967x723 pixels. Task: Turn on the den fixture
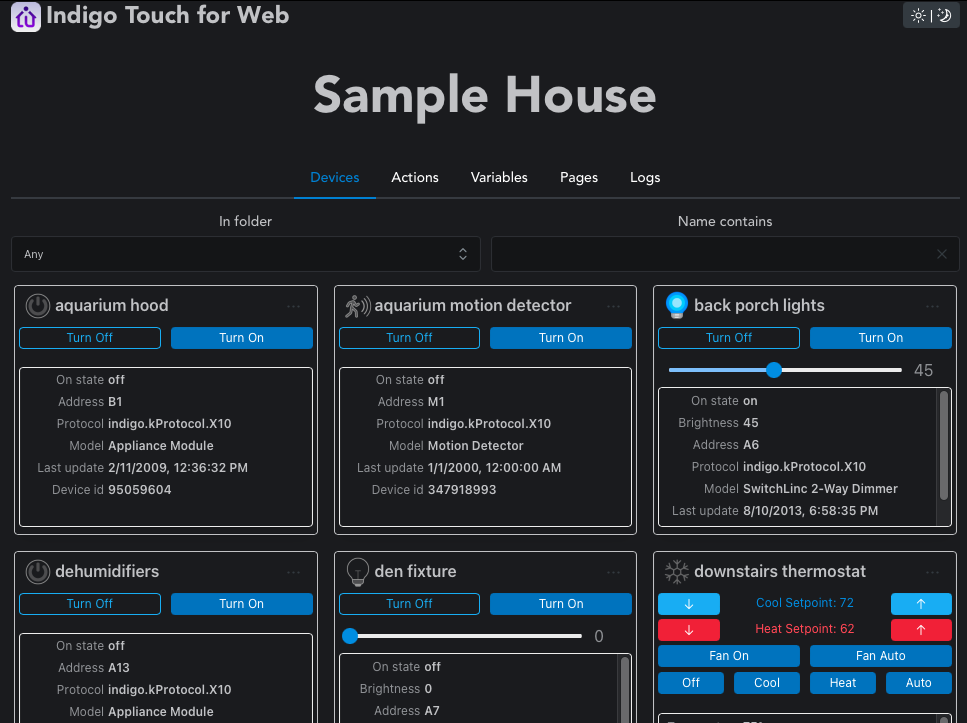click(x=561, y=604)
